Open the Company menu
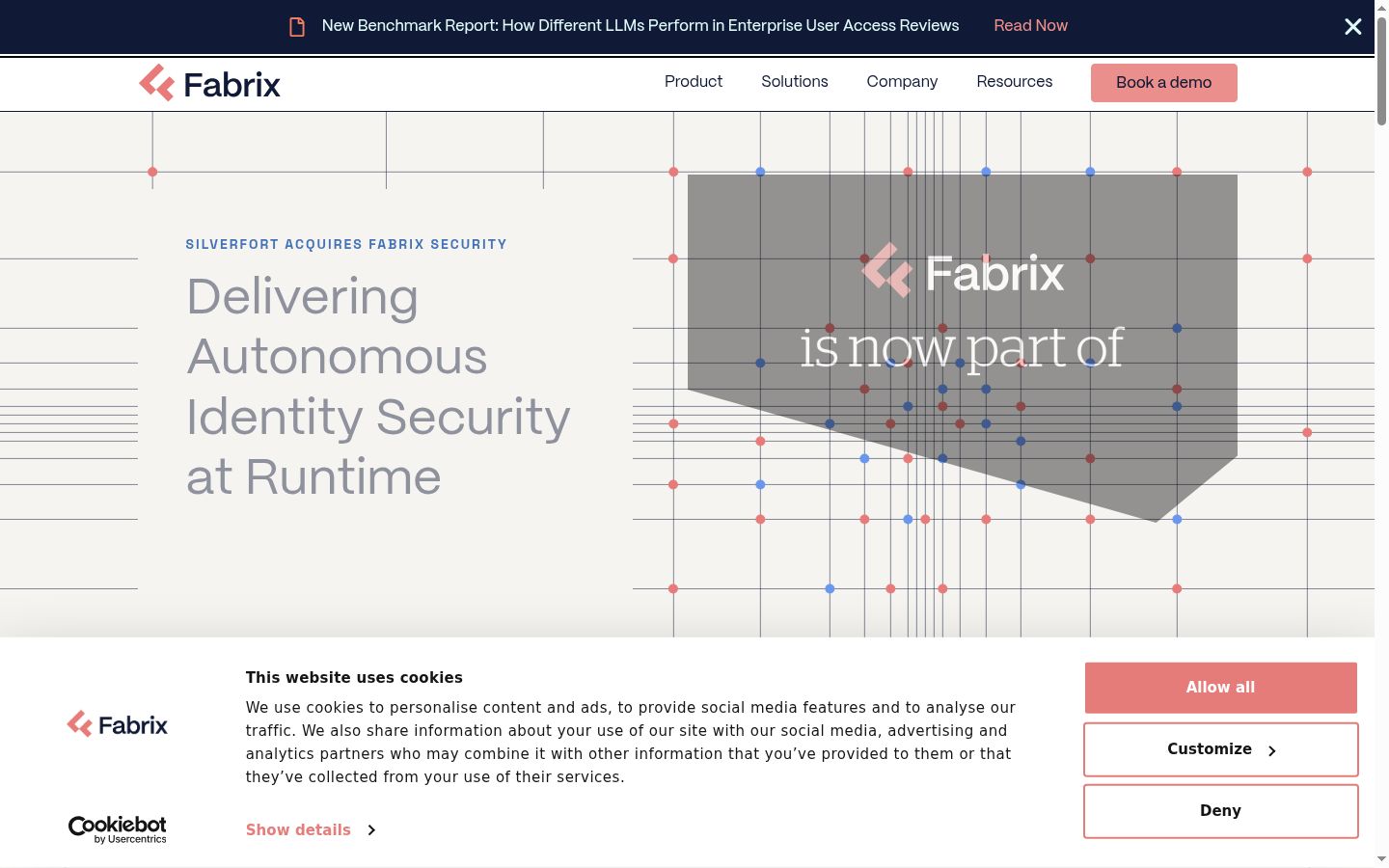1389x868 pixels. click(x=902, y=82)
